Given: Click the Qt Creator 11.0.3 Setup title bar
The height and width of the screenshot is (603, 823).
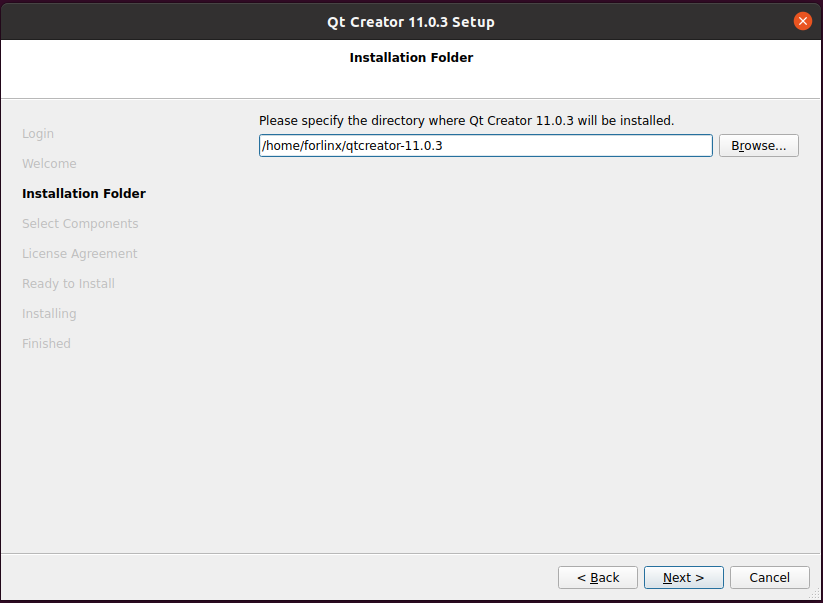Looking at the screenshot, I should 411,22.
